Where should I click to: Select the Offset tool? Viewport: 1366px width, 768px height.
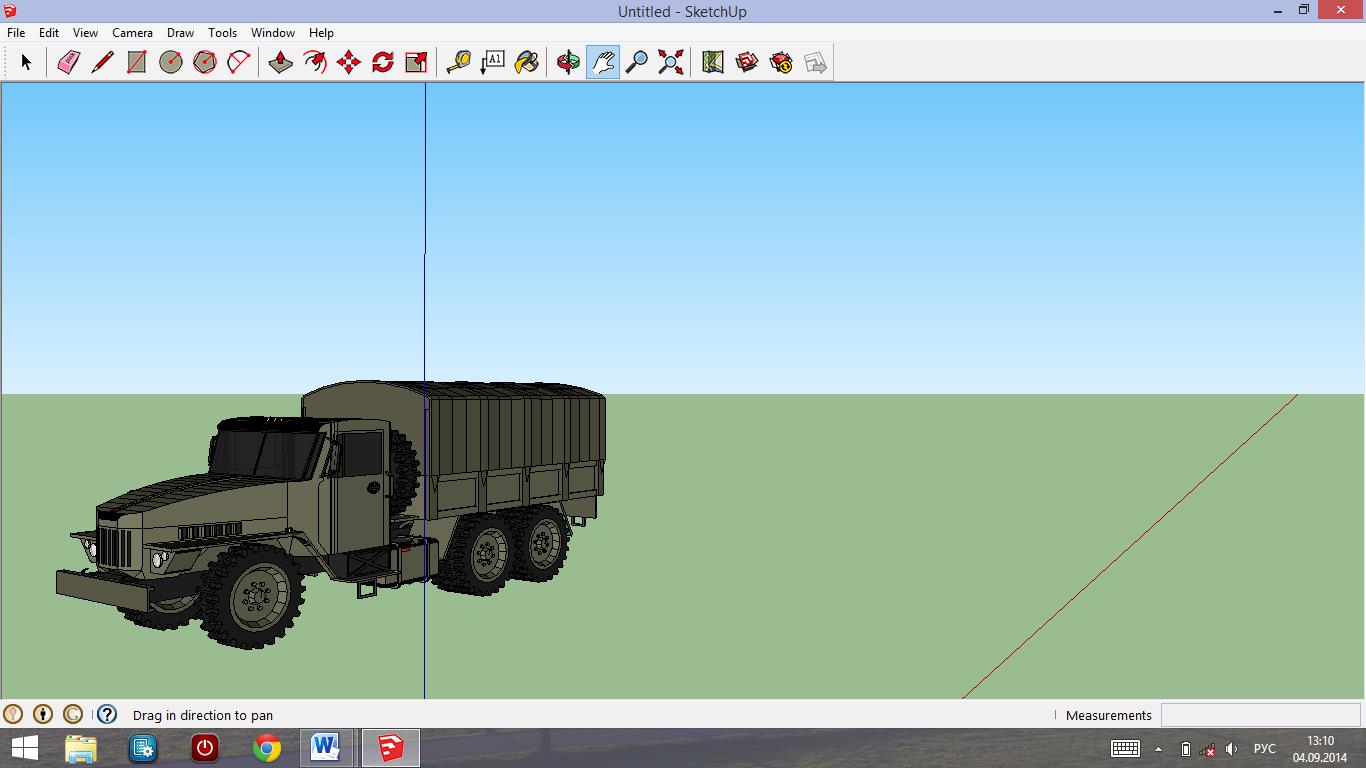coord(315,62)
